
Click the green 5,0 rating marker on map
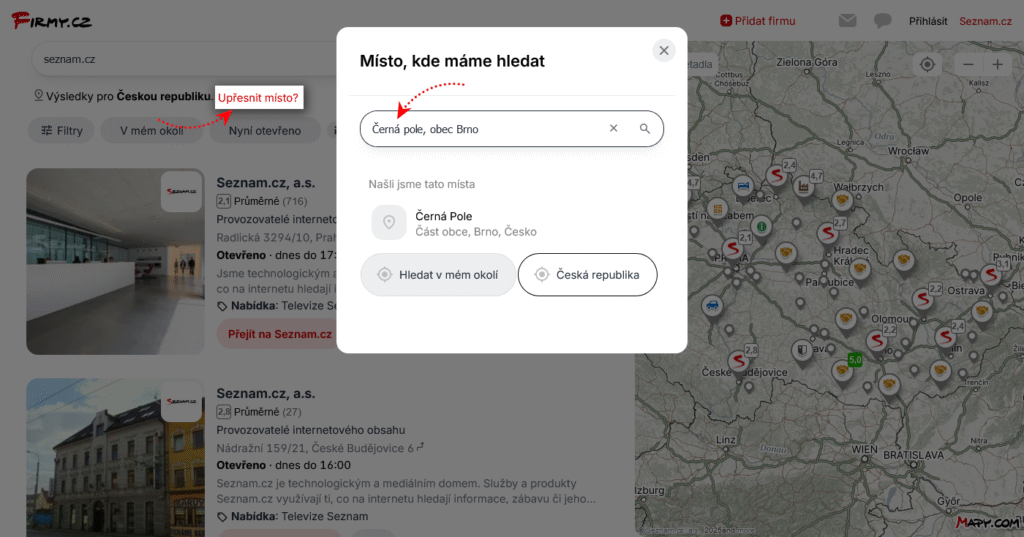[x=855, y=360]
